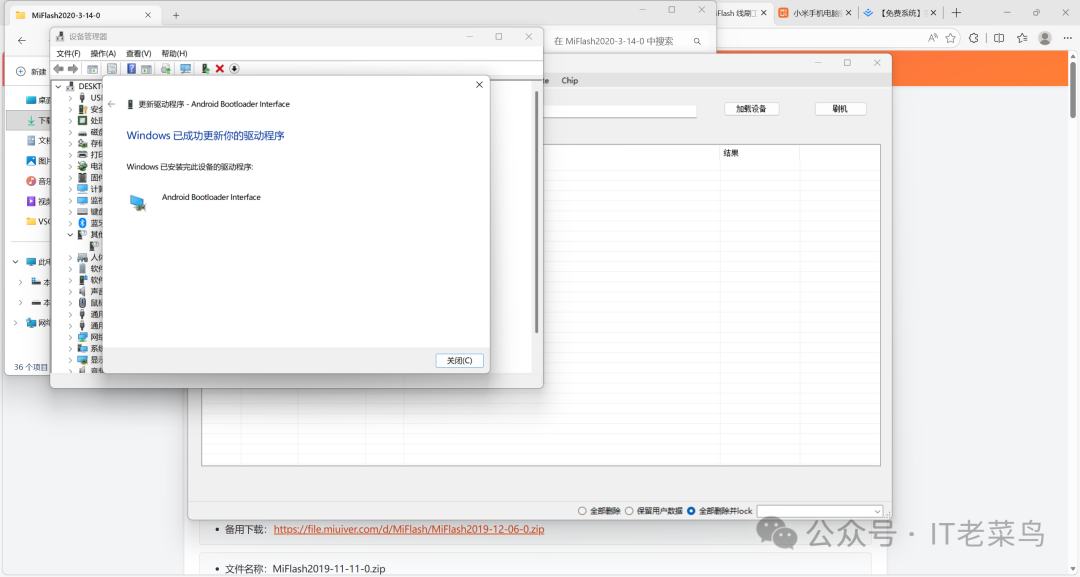This screenshot has height=577, width=1080.
Task: Click the action pane toolbar icon
Action: coord(146,69)
